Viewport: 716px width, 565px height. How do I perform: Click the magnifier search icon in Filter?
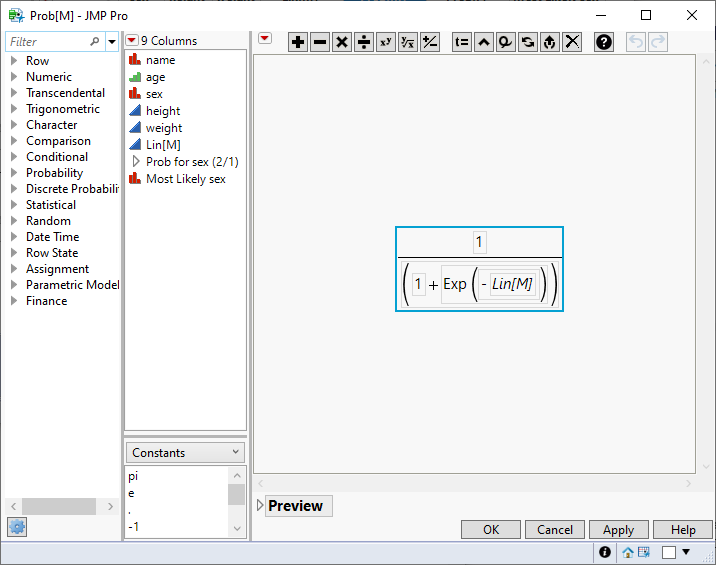pos(95,42)
